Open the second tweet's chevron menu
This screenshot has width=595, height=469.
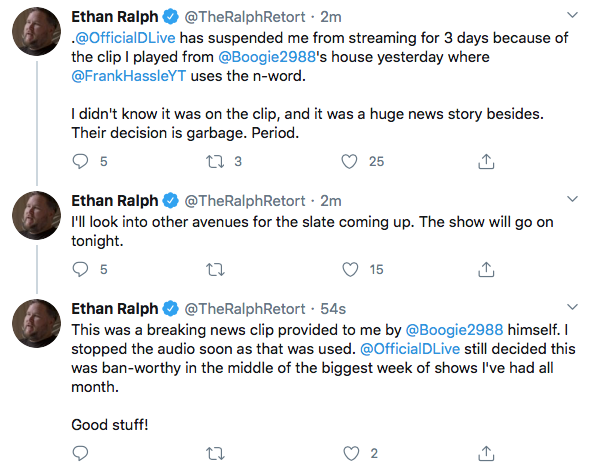click(572, 199)
